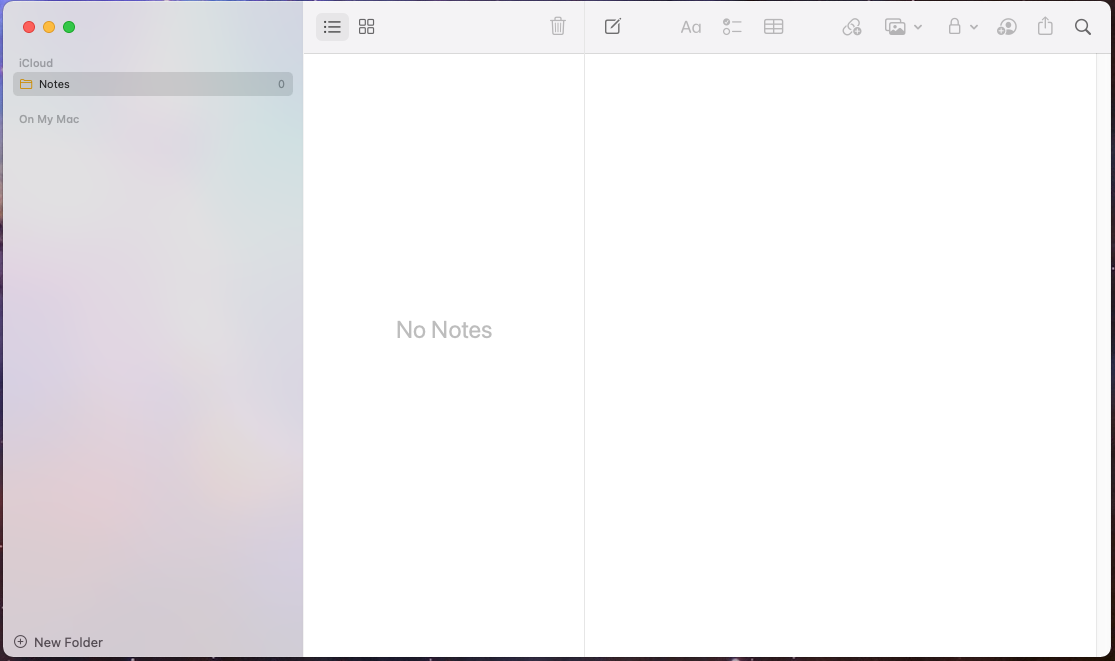Screen dimensions: 1115x661
Task: Click the add link icon
Action: 851,27
